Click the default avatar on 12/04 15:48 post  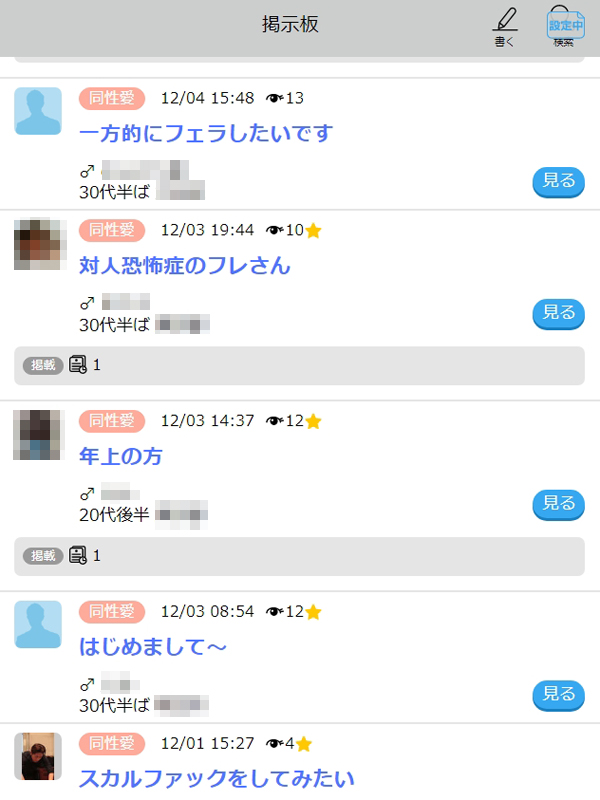[38, 111]
